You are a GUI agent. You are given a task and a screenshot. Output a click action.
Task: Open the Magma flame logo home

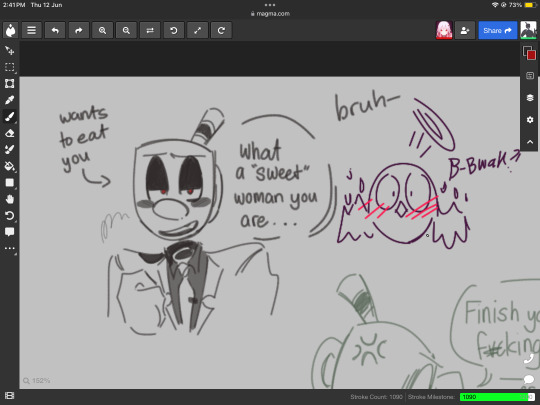coord(11,30)
